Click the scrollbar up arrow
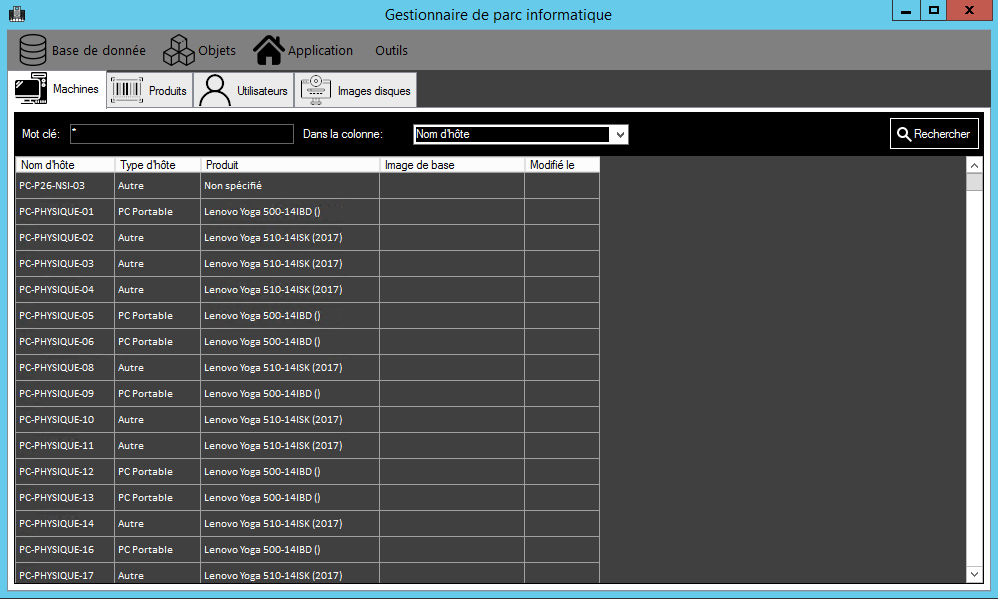The width and height of the screenshot is (998, 599). (974, 166)
